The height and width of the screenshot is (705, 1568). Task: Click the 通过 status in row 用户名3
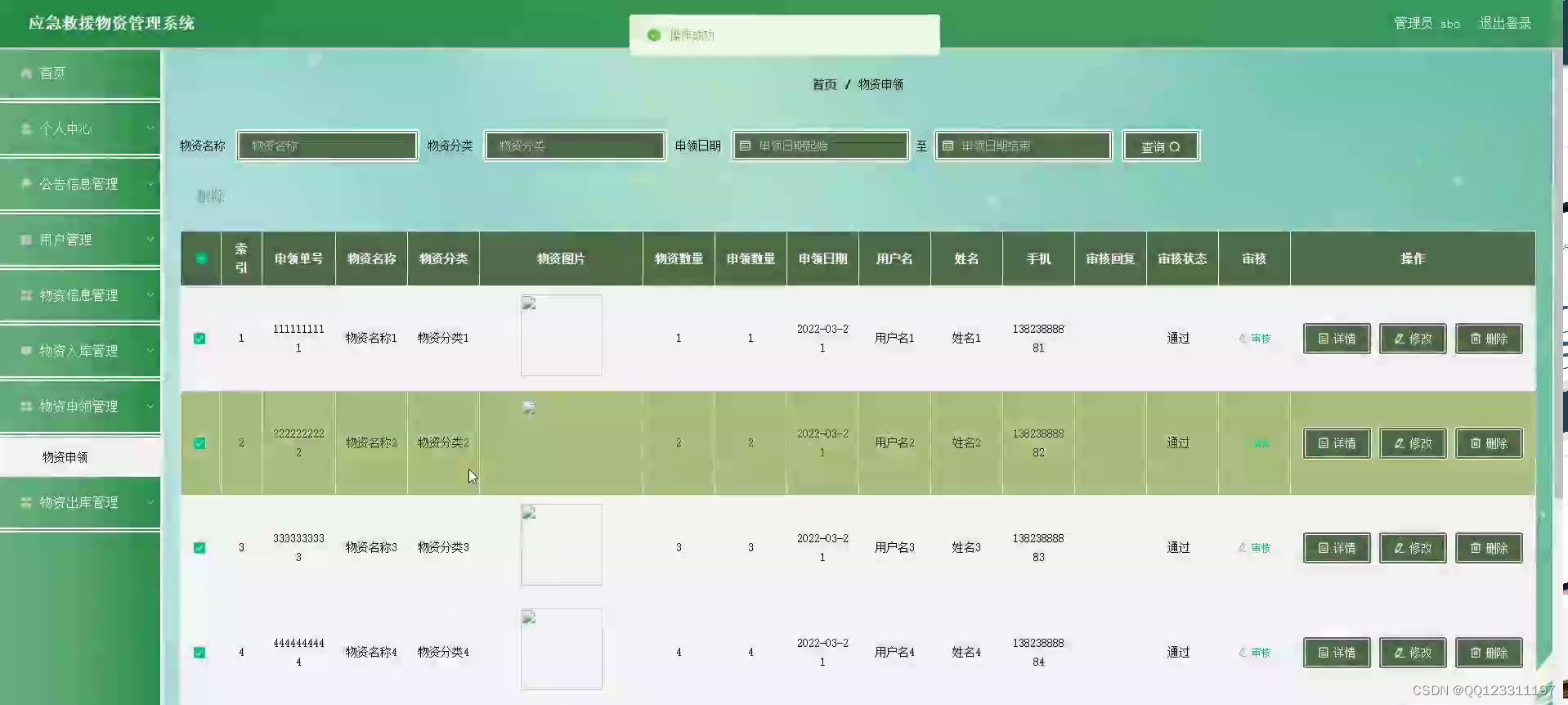coord(1178,547)
